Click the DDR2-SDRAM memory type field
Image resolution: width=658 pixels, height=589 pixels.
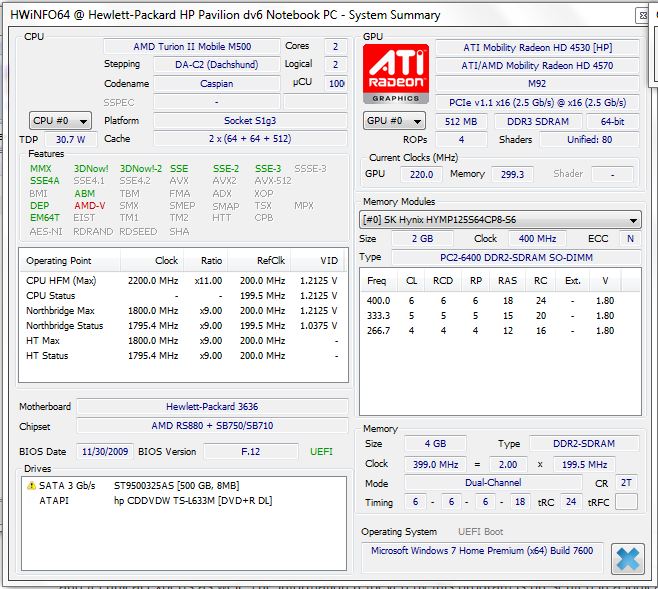(x=584, y=444)
